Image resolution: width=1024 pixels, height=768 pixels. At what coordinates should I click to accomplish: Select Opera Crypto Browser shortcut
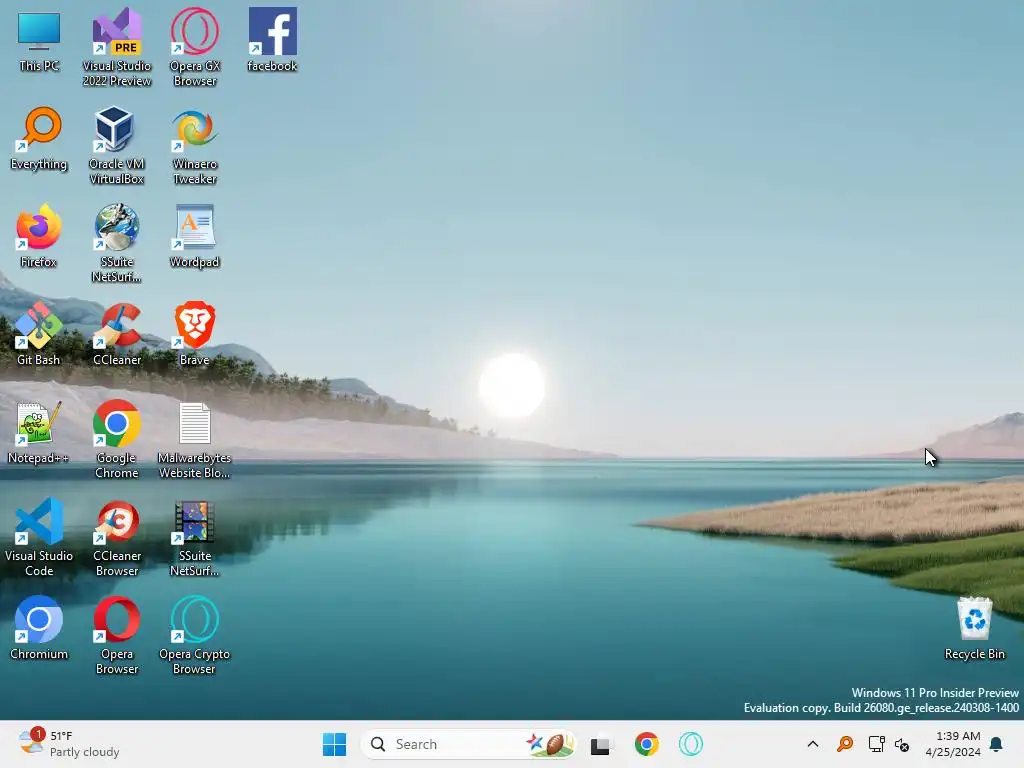click(x=195, y=635)
